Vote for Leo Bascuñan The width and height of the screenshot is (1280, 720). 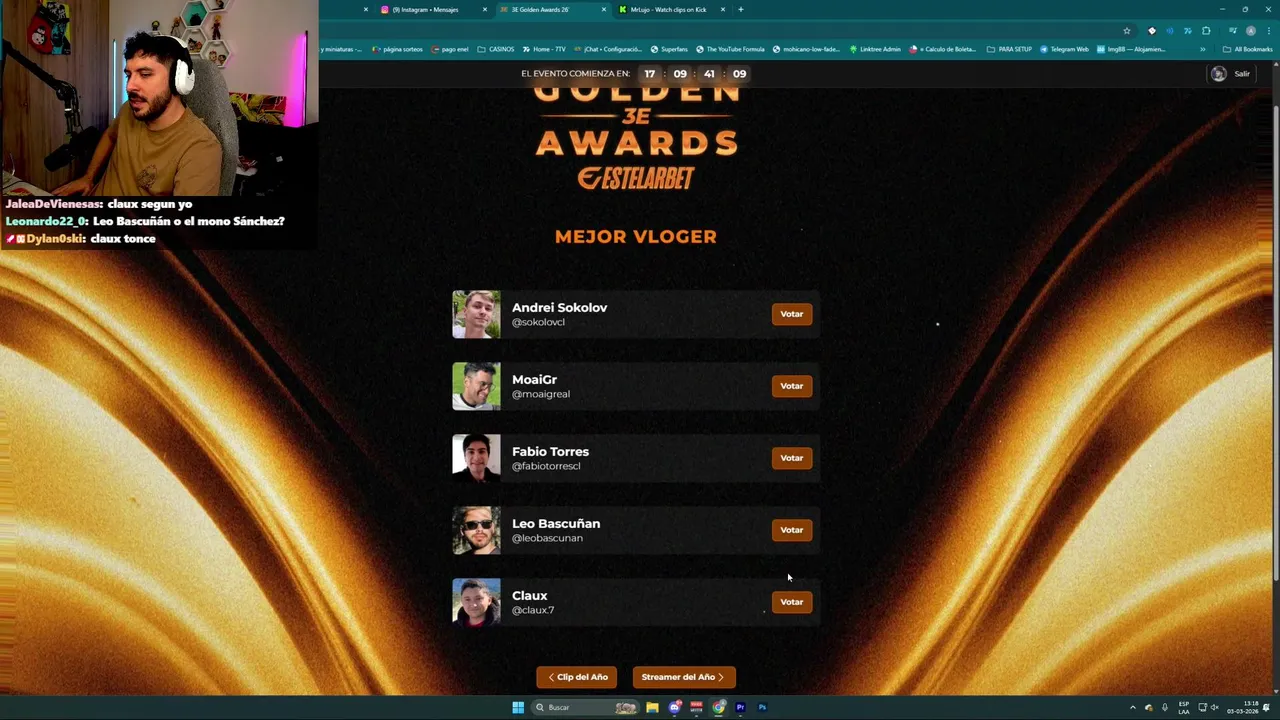coord(791,530)
